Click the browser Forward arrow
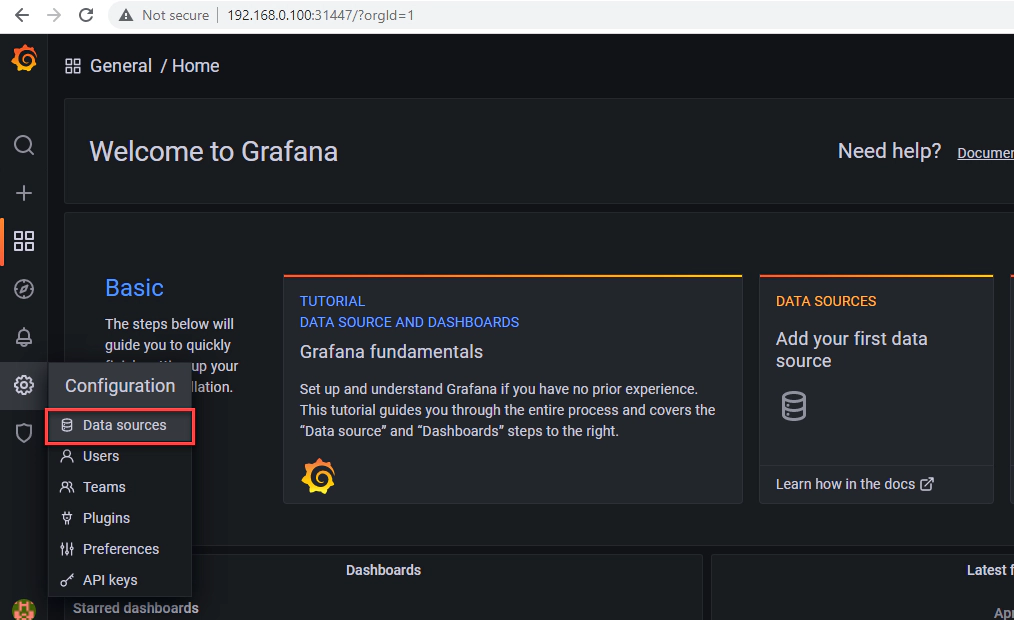1014x620 pixels. coord(54,15)
